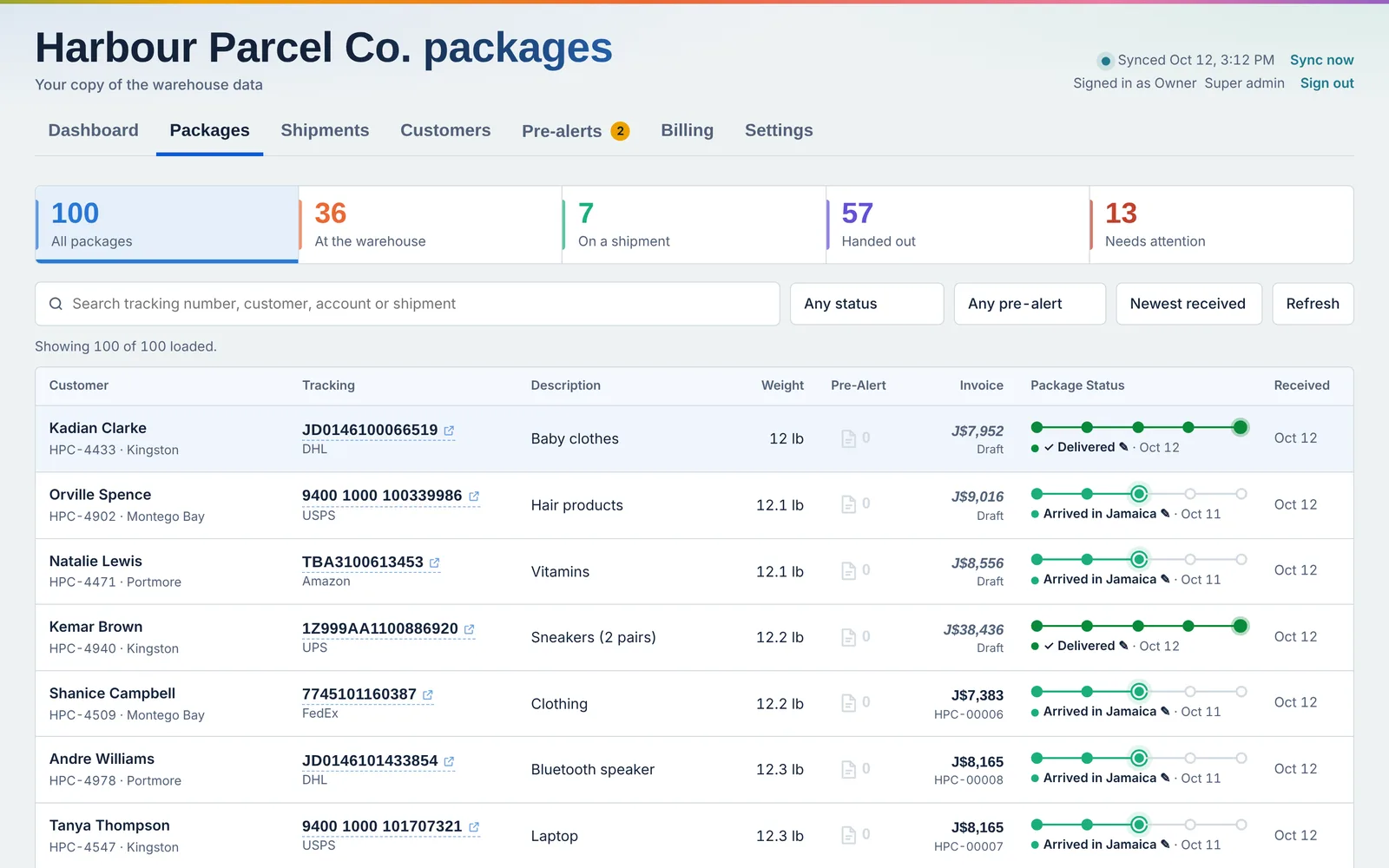
Task: Click final status step for Kadian Clarke package
Action: coord(1241,427)
